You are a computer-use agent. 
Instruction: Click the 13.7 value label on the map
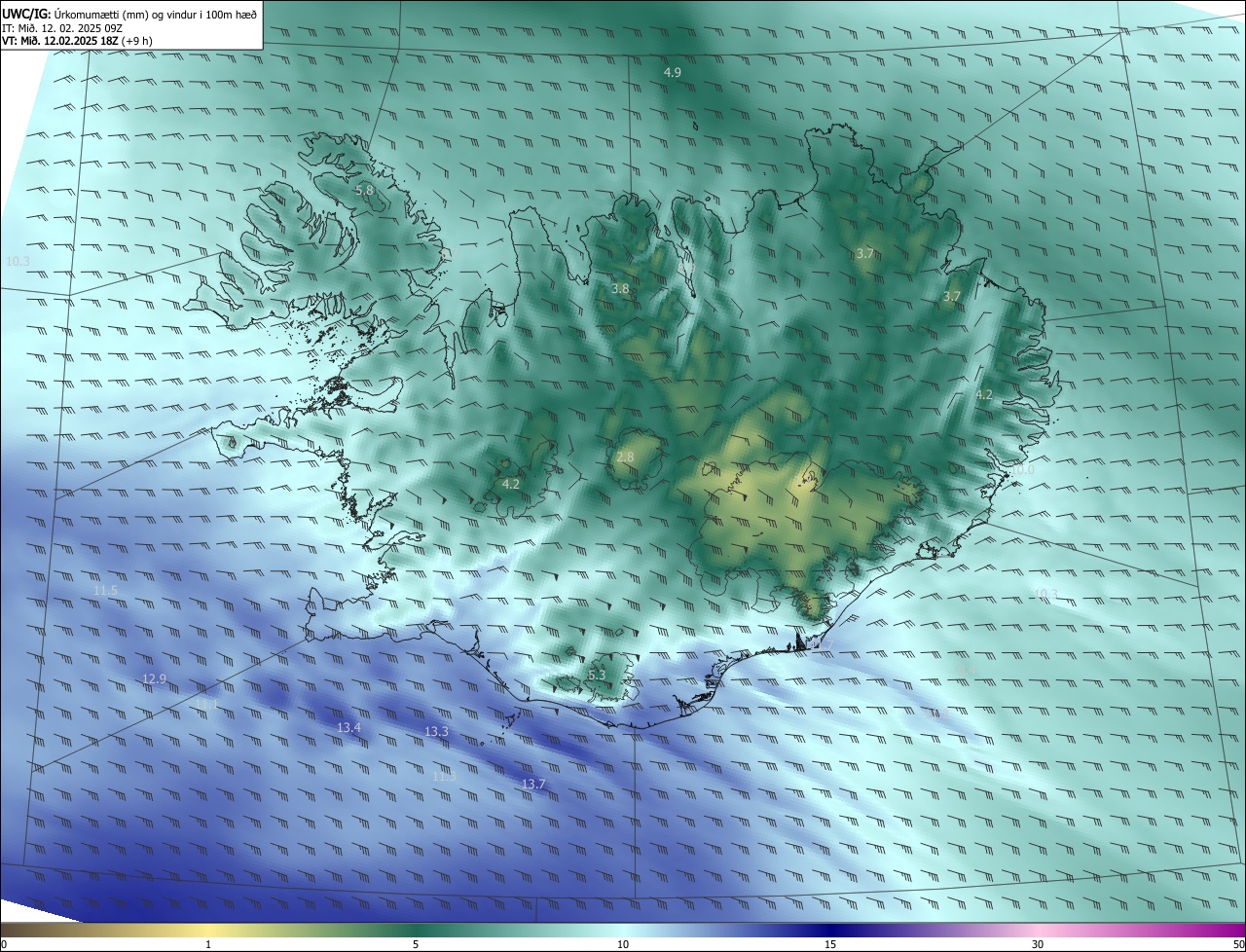[533, 784]
